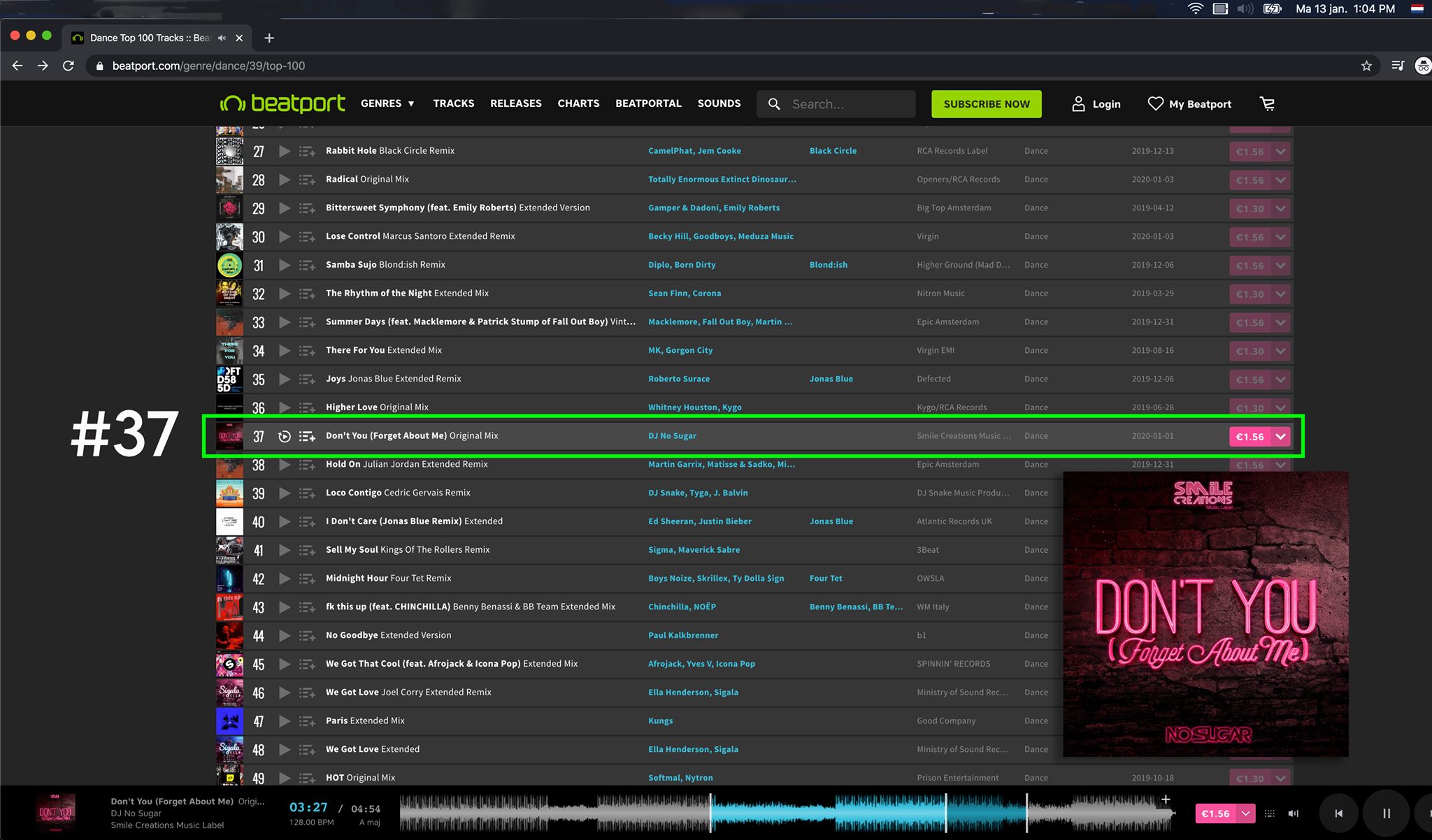The height and width of the screenshot is (840, 1432).
Task: Add Loco Contigo to queue
Action: [x=307, y=493]
